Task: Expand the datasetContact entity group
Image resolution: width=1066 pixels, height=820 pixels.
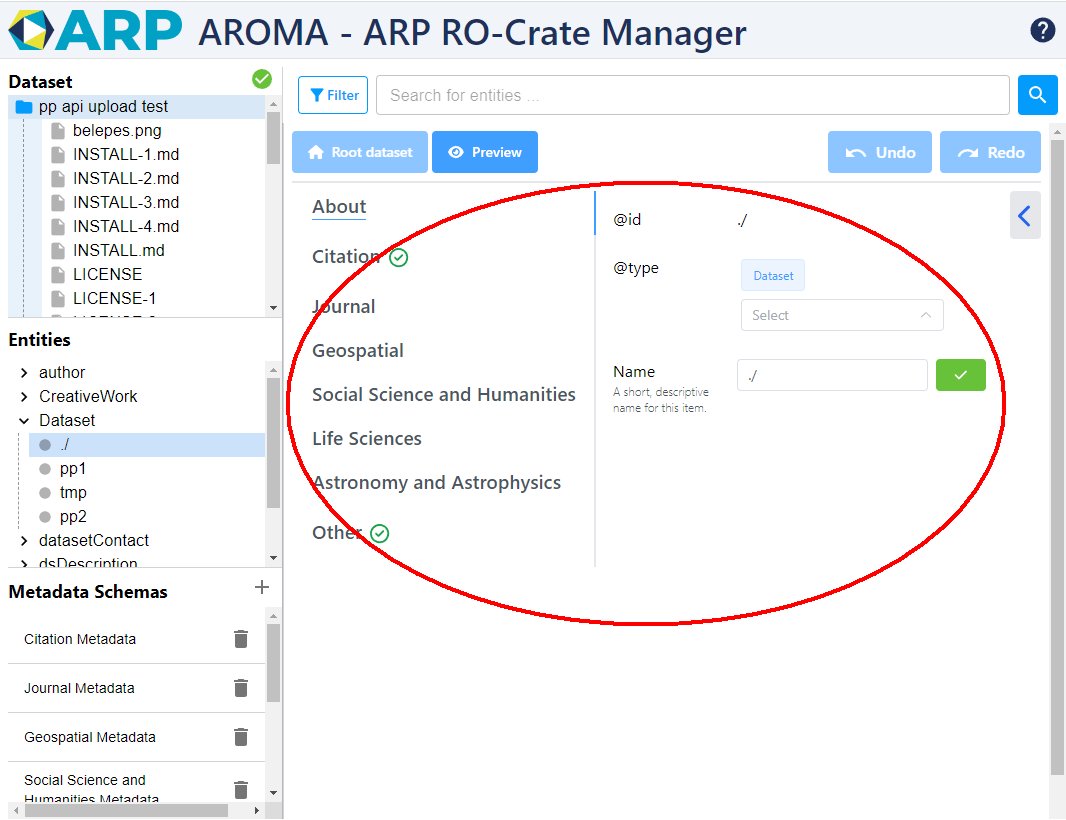Action: (24, 541)
